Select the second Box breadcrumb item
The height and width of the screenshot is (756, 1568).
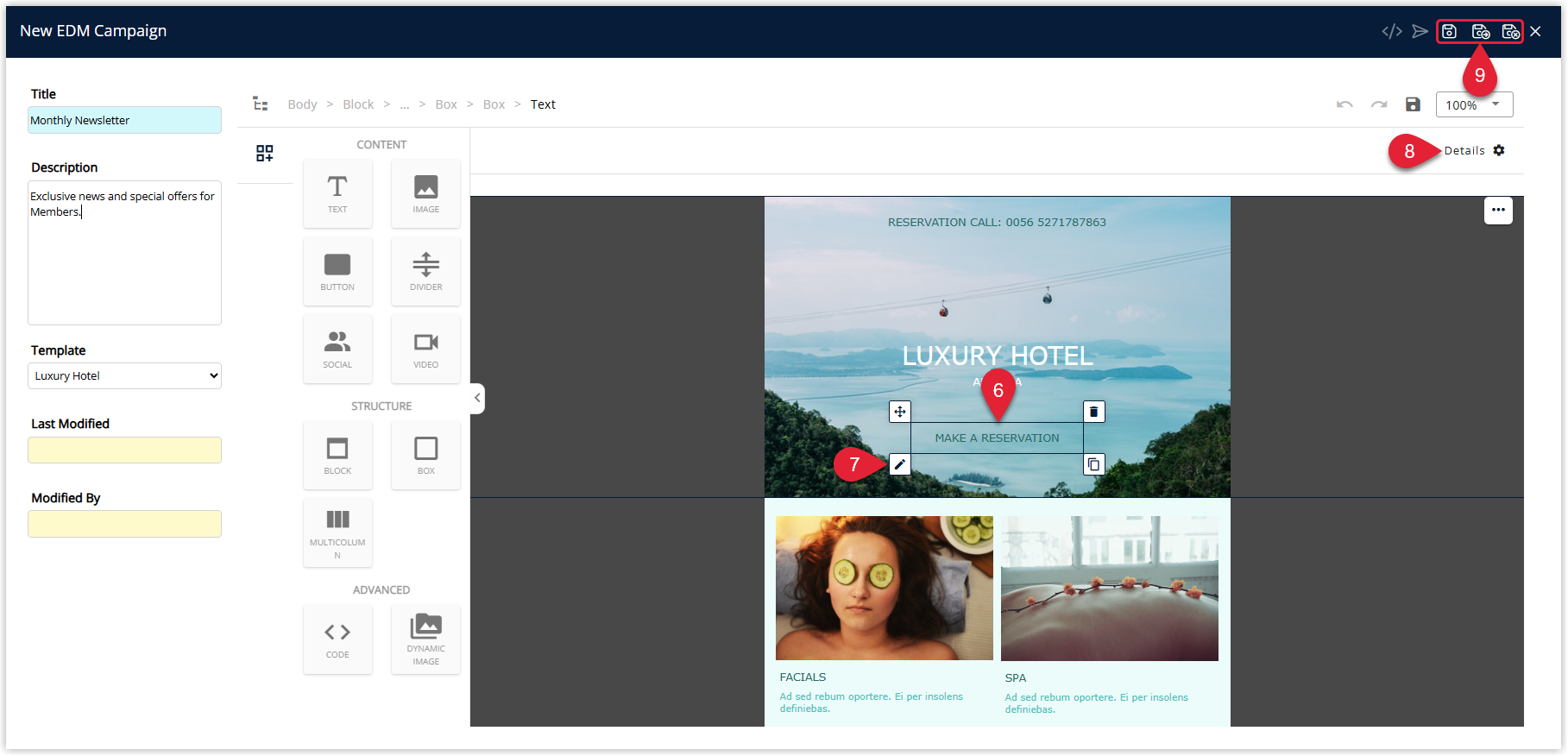coord(494,104)
